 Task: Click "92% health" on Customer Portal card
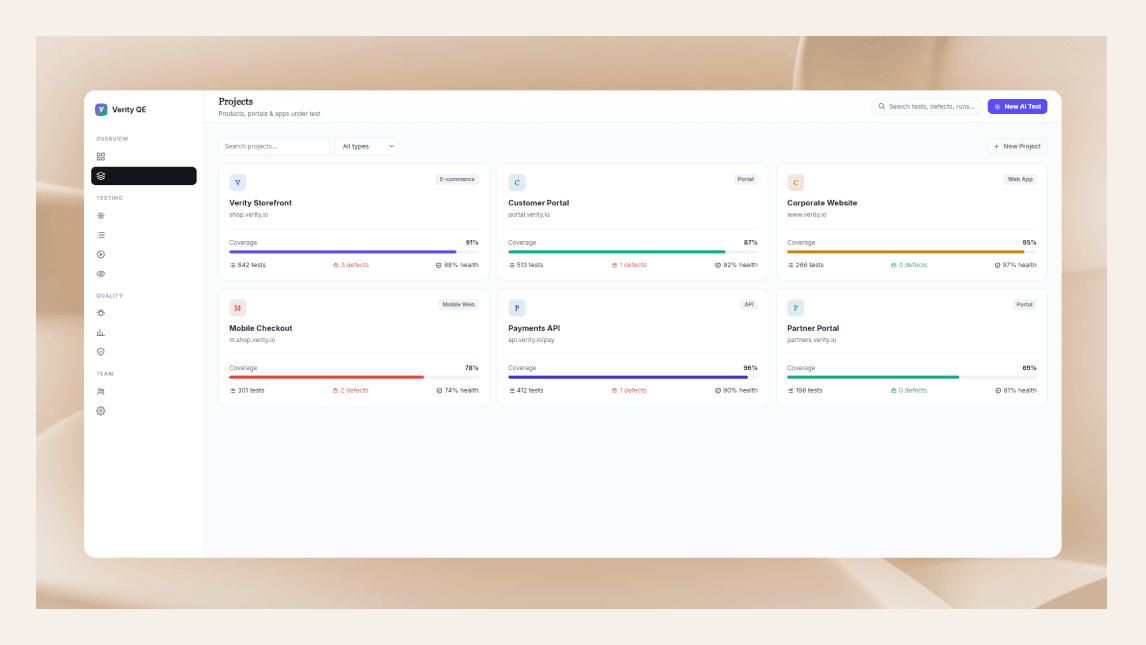click(736, 265)
